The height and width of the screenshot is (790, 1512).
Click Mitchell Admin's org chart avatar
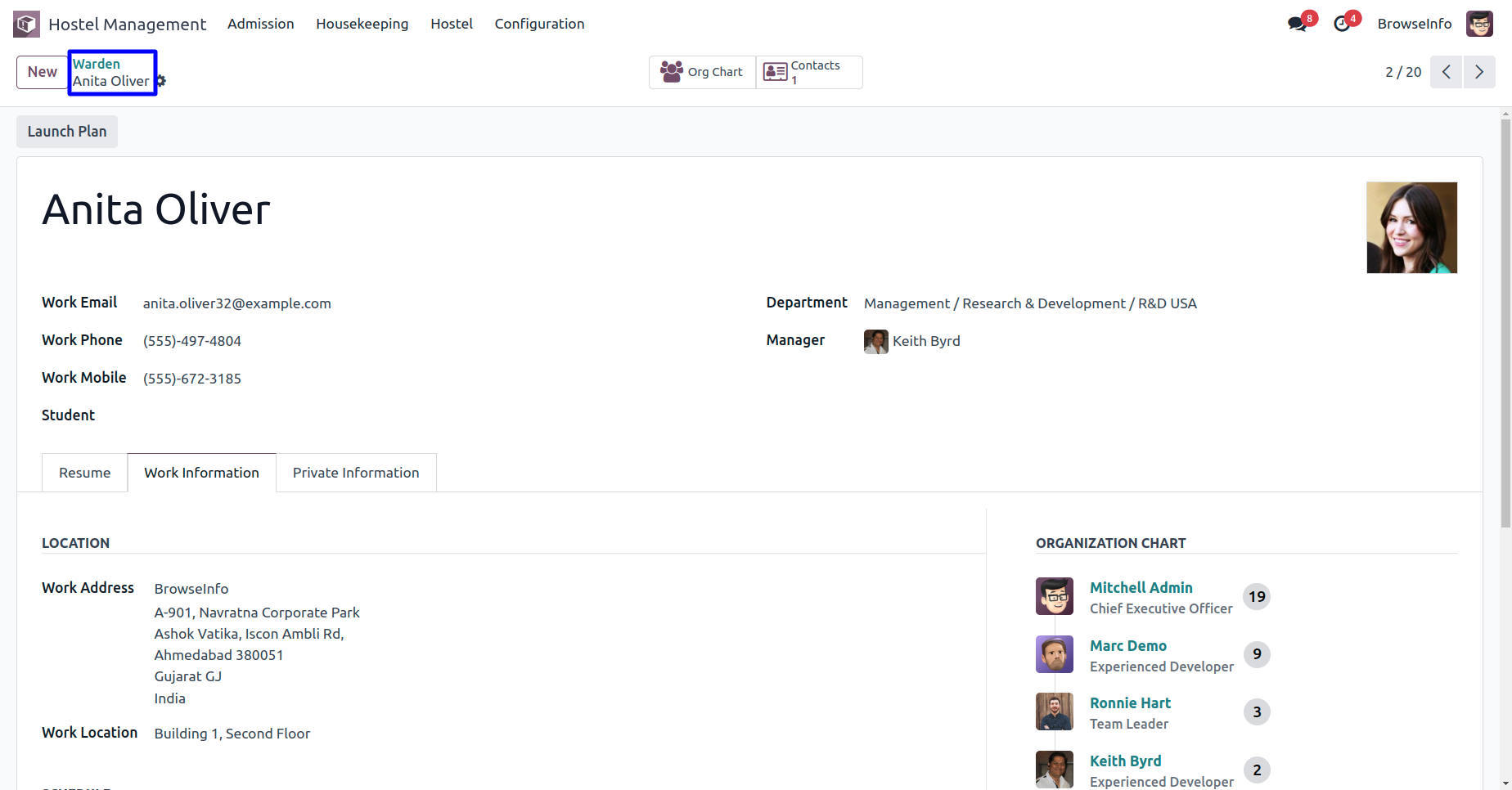point(1055,596)
